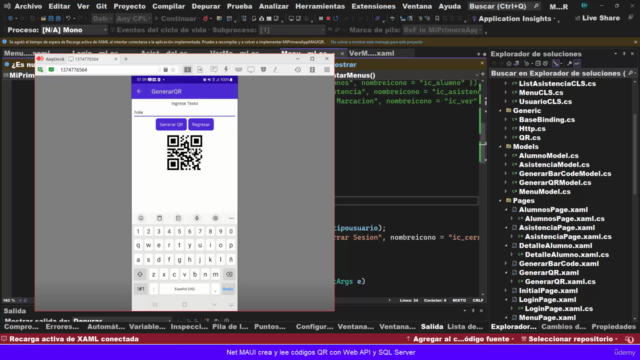The image size is (640, 360).
Task: Open the AnyDesk chat icon
Action: 213,70
